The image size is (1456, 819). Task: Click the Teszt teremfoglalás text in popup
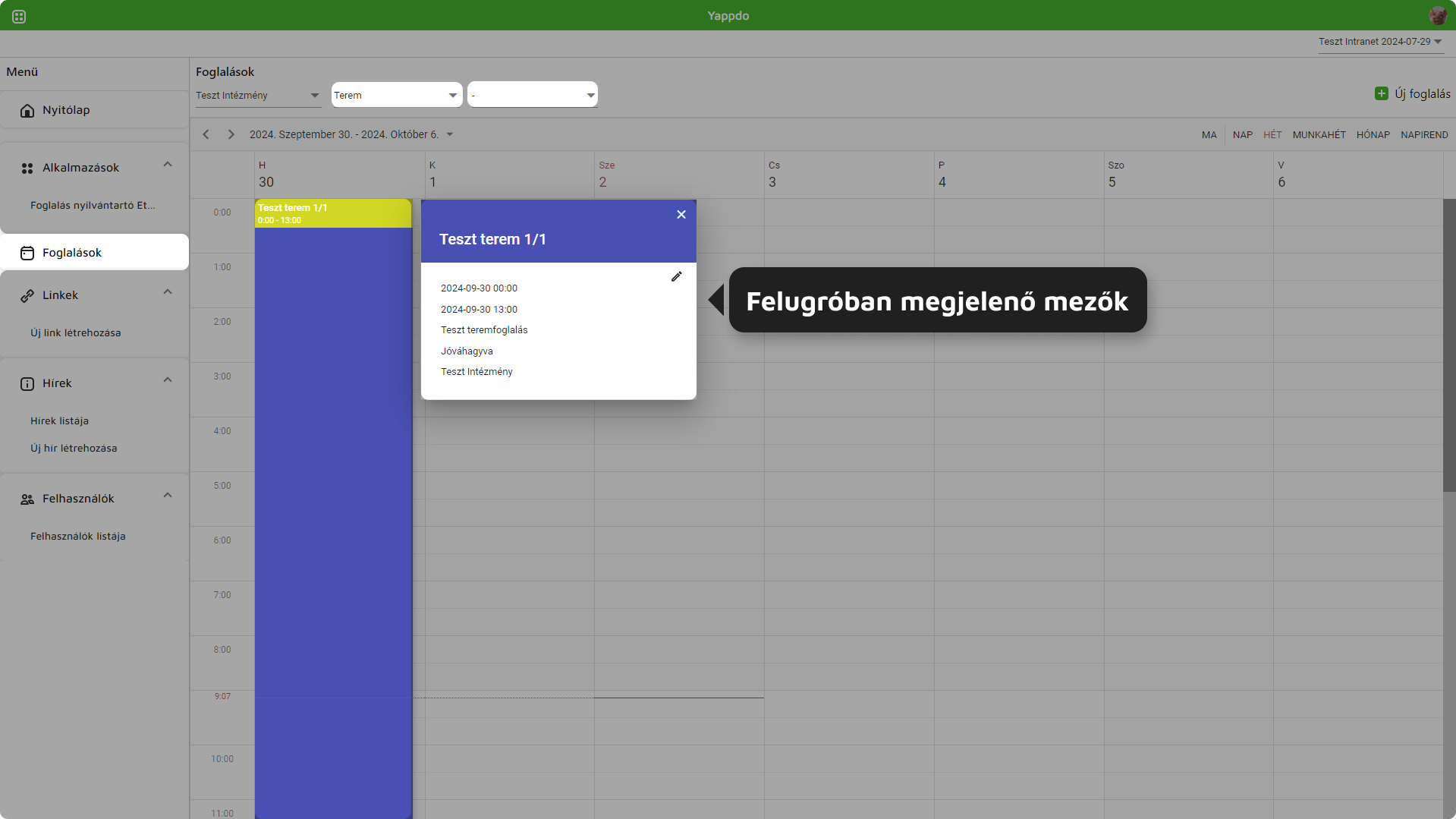484,330
